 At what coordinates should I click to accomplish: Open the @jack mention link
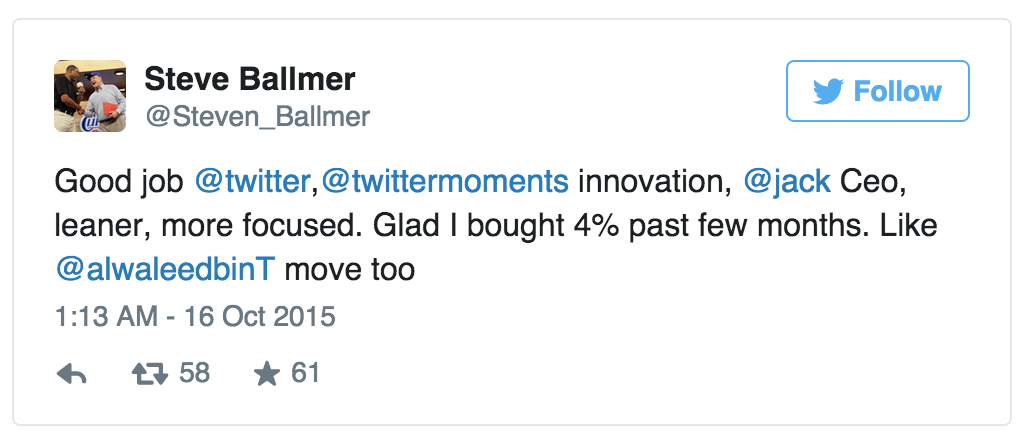click(787, 181)
